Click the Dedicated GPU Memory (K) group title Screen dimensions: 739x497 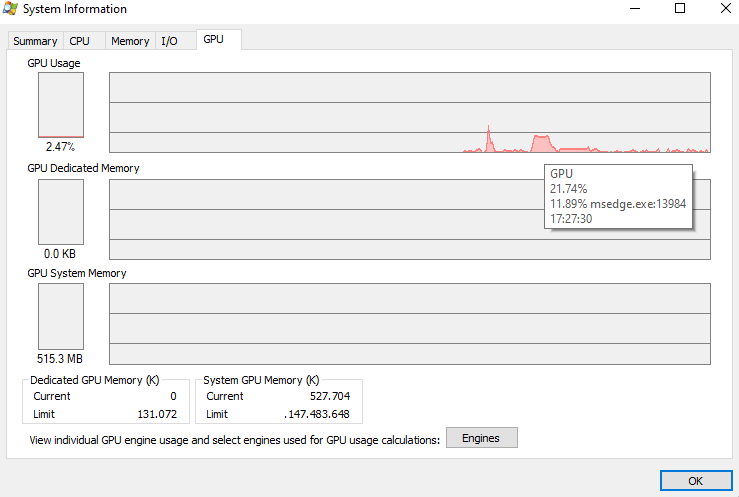pyautogui.click(x=95, y=380)
